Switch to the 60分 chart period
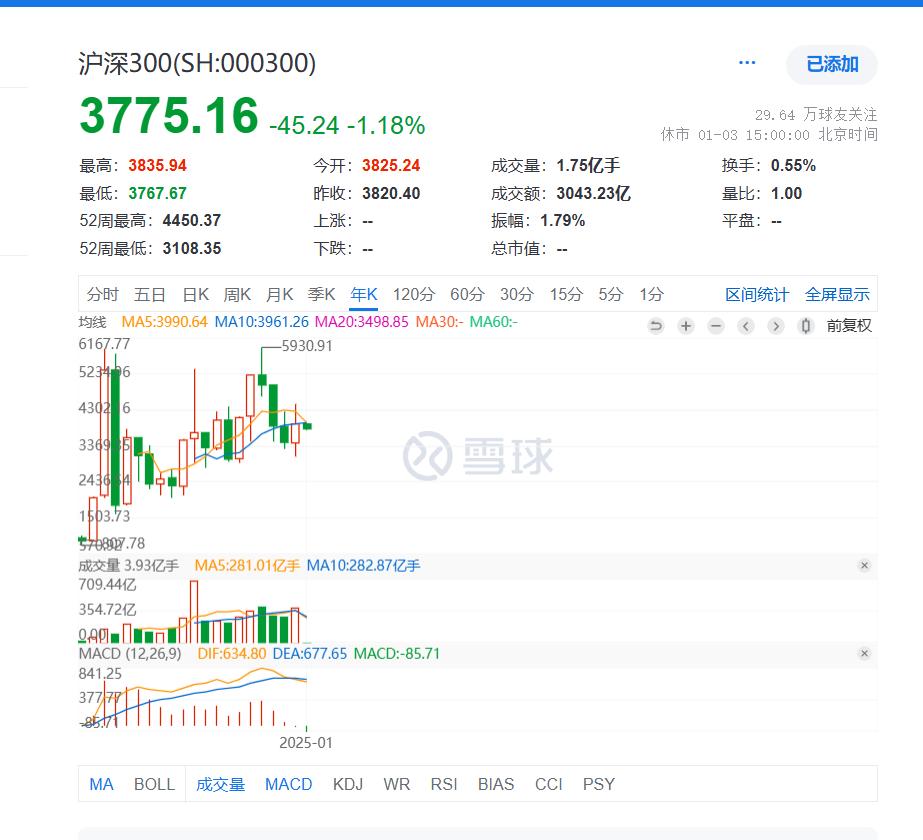The height and width of the screenshot is (840, 923). [466, 294]
